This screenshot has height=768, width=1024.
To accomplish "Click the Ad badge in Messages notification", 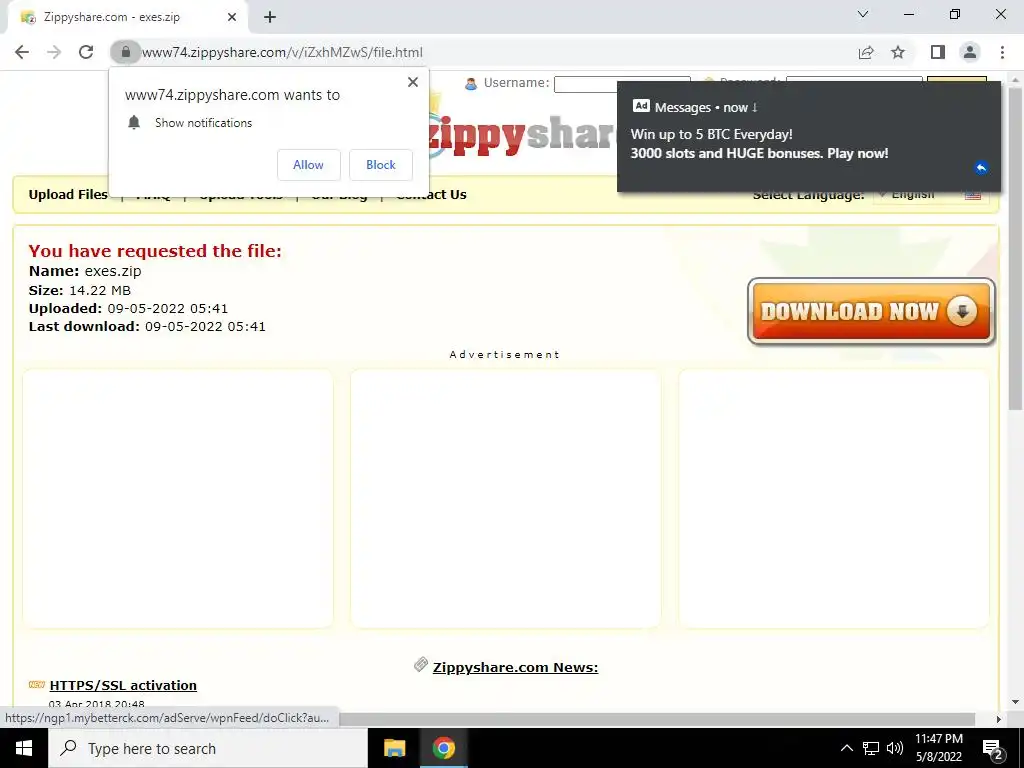I will click(x=641, y=106).
